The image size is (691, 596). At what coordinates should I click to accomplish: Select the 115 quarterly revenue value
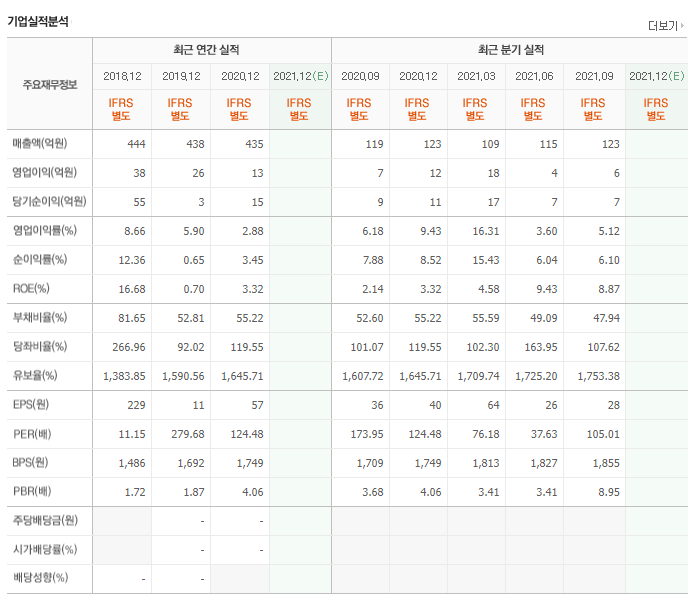548,144
